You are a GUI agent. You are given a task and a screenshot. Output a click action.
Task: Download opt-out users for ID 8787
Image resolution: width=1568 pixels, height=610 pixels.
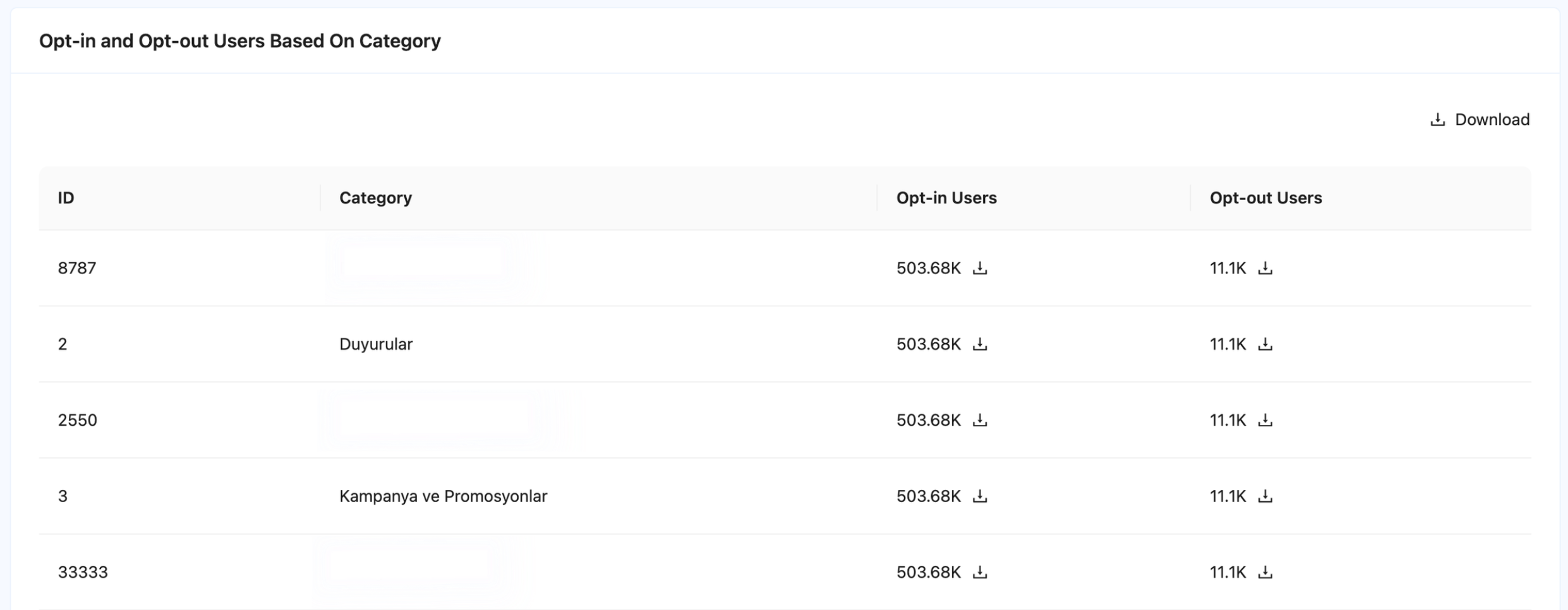[x=1265, y=268]
